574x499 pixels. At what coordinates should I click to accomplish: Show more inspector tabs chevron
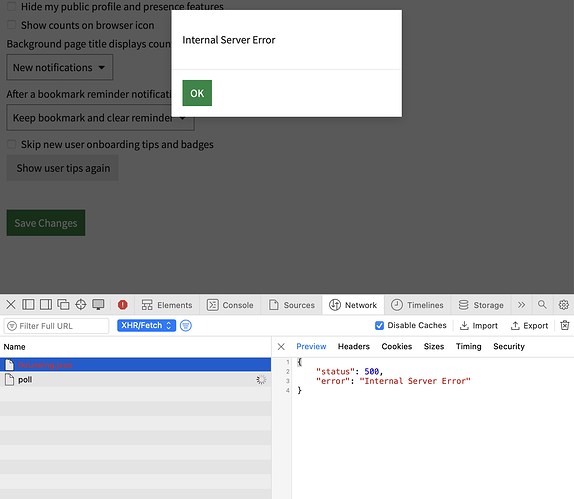(x=521, y=305)
